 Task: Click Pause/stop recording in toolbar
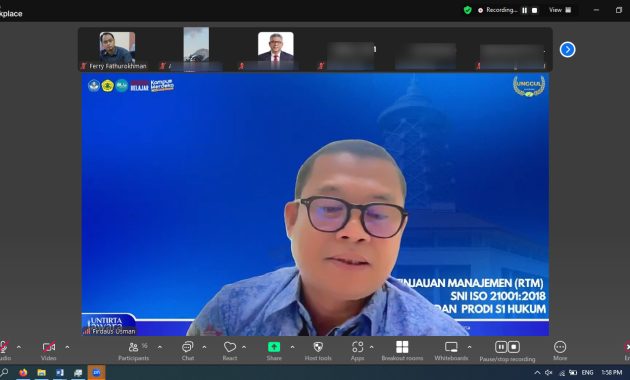[x=507, y=351]
